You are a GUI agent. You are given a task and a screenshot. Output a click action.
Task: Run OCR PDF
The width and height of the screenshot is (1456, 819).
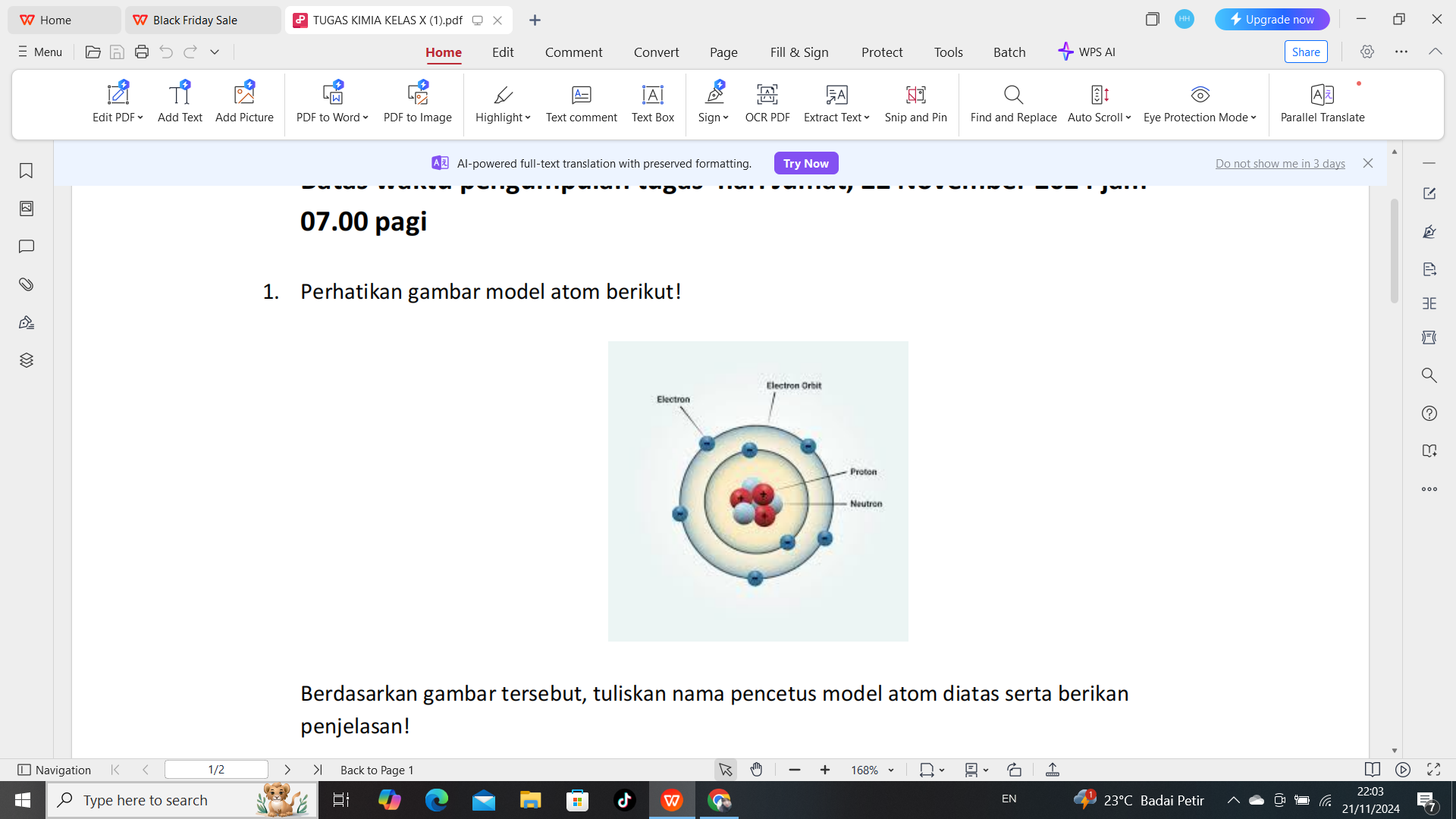tap(767, 102)
